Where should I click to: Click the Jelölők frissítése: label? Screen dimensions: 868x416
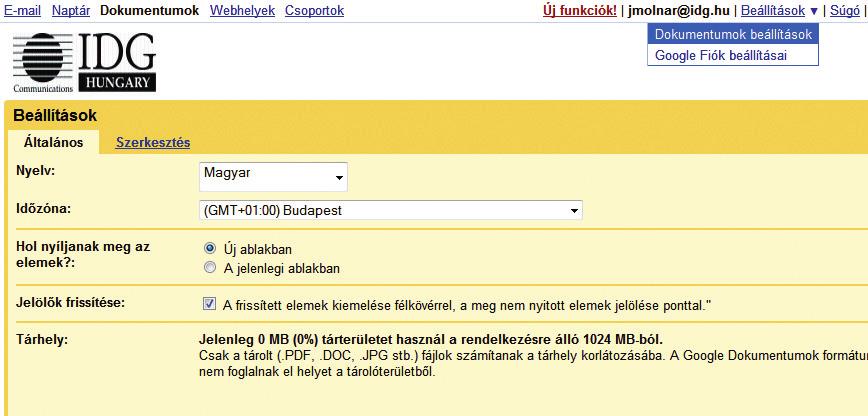tap(71, 302)
